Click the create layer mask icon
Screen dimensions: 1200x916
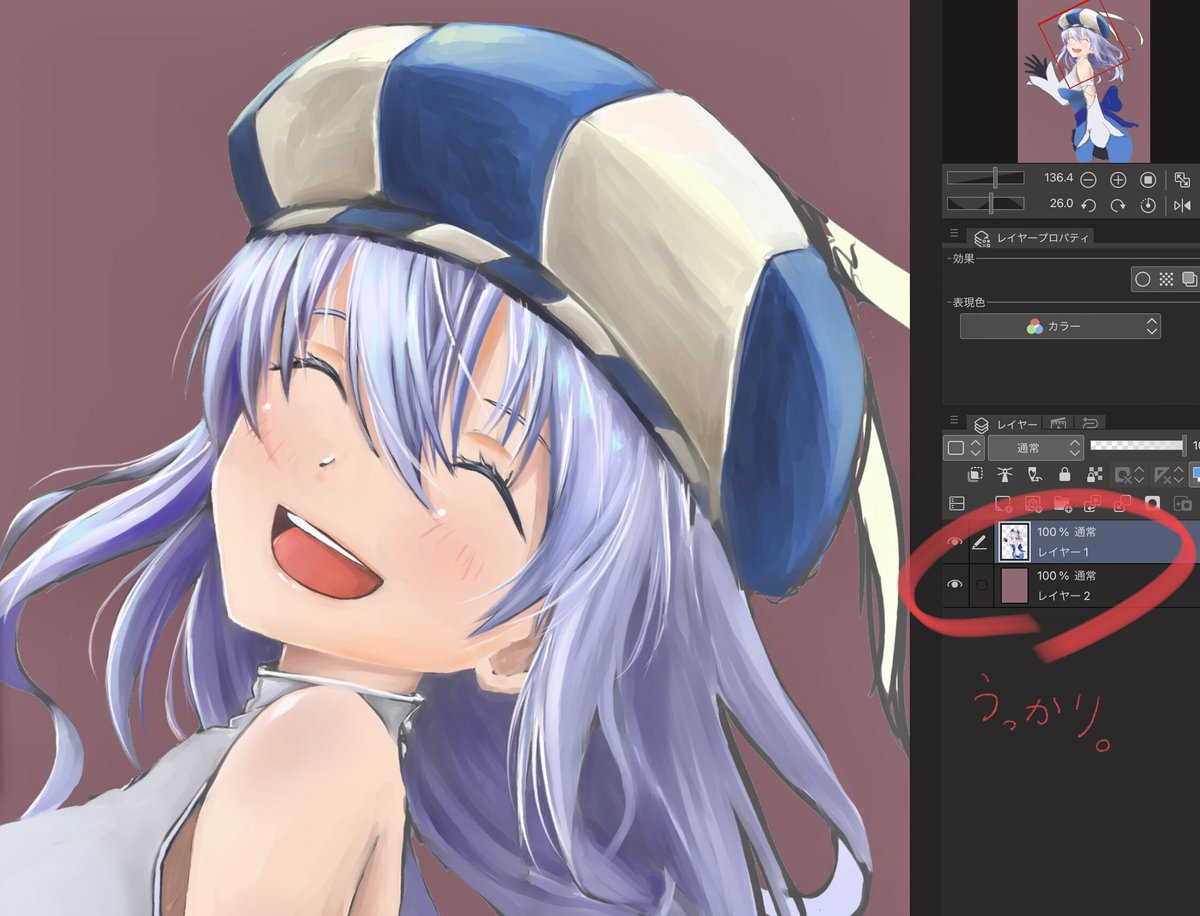pyautogui.click(x=1151, y=504)
